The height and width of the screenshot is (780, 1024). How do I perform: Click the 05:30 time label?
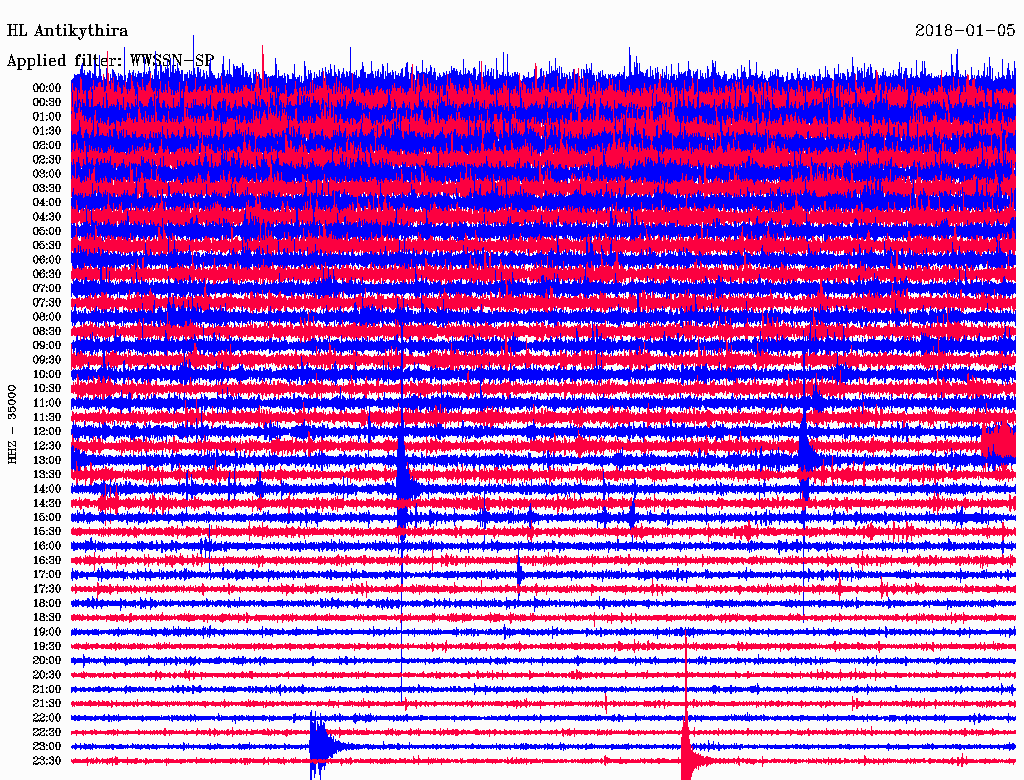point(47,245)
